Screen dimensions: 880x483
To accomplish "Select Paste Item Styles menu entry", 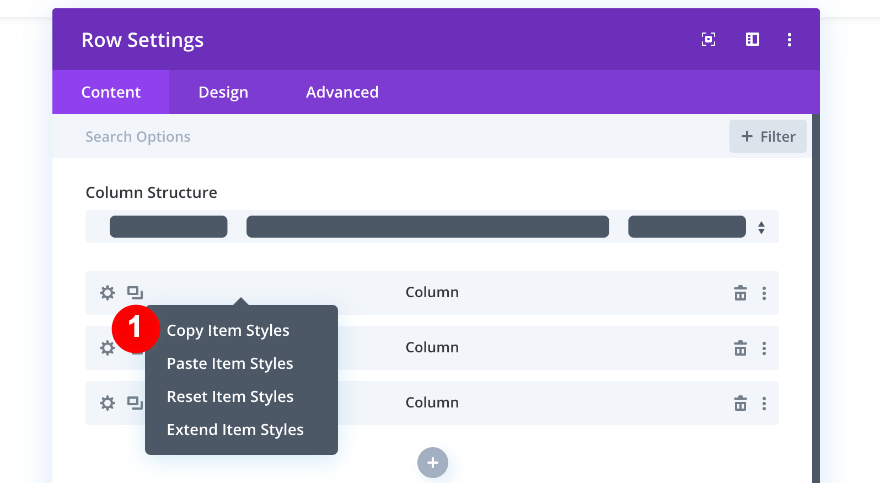I will tap(230, 364).
